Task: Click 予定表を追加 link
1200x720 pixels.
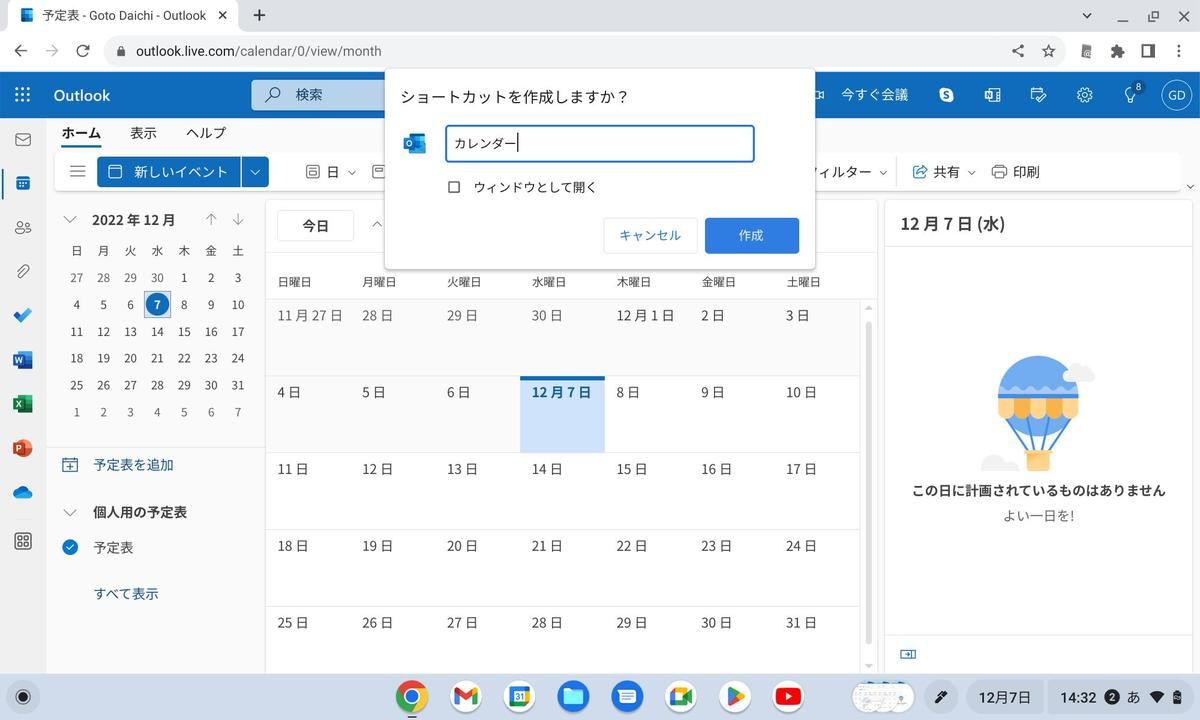Action: click(133, 465)
